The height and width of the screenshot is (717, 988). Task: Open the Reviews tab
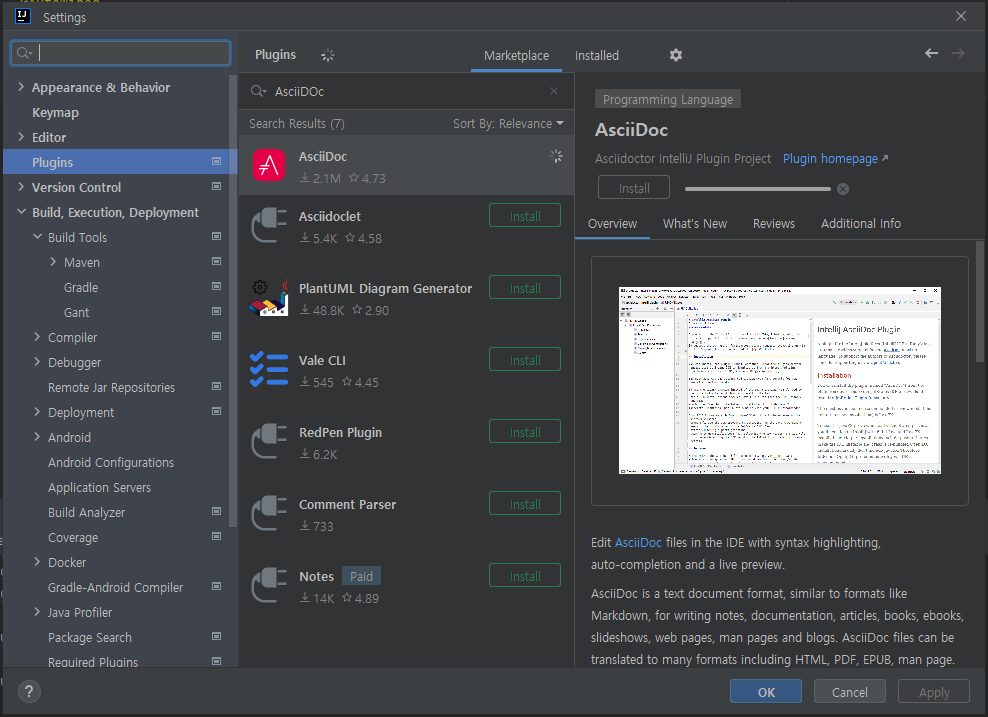774,224
